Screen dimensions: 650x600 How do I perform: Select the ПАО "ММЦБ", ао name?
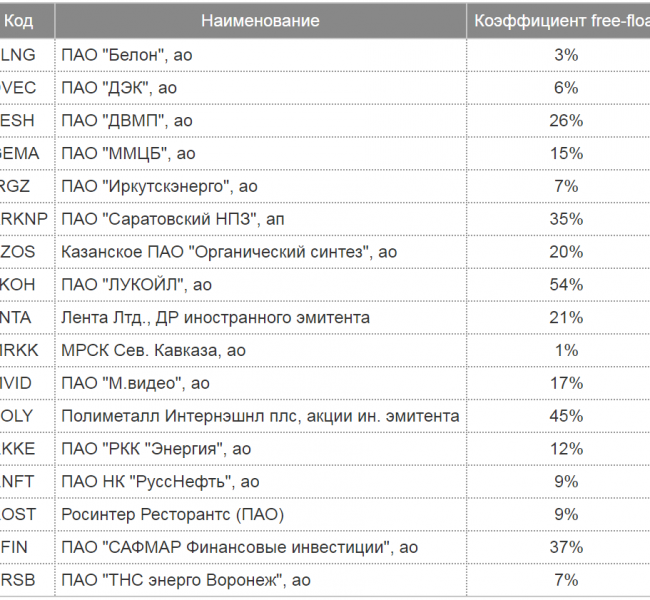(x=128, y=153)
